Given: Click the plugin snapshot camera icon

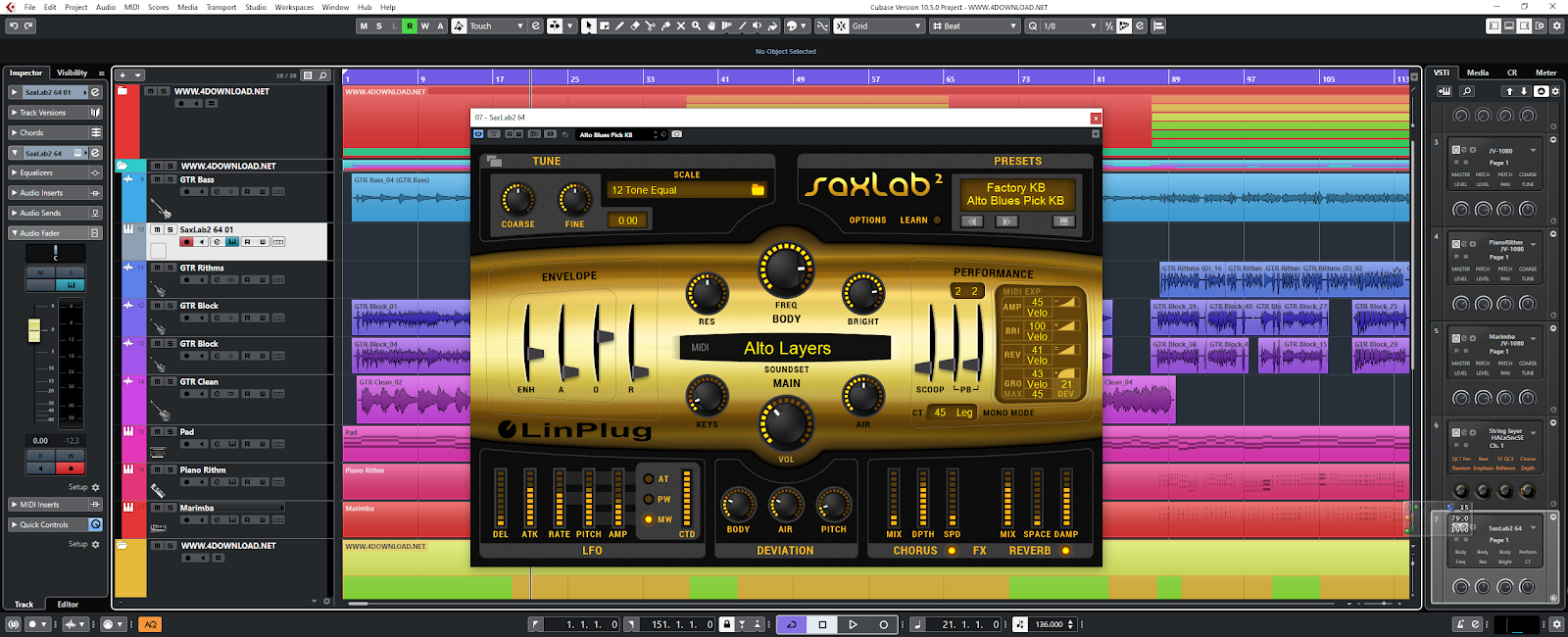Looking at the screenshot, I should 676,134.
